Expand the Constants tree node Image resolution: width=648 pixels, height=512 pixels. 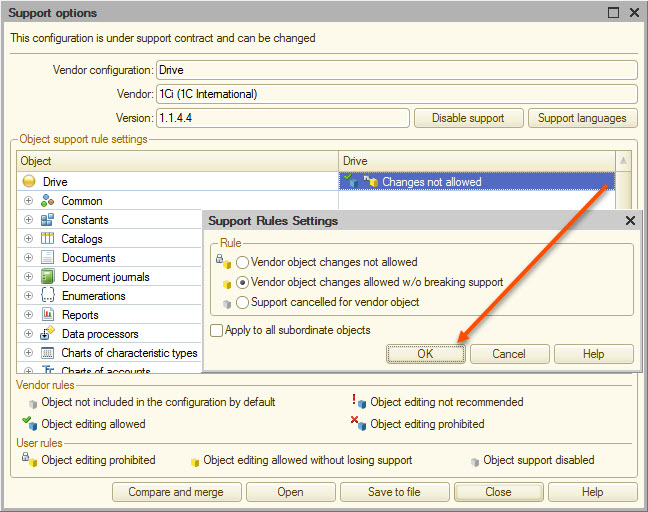pyautogui.click(x=28, y=219)
